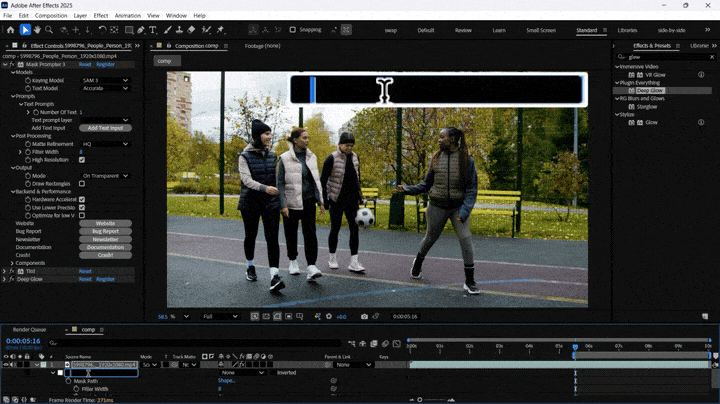This screenshot has width=720, height=404.
Task: Take snapshot with camera icon below viewer
Action: click(364, 316)
